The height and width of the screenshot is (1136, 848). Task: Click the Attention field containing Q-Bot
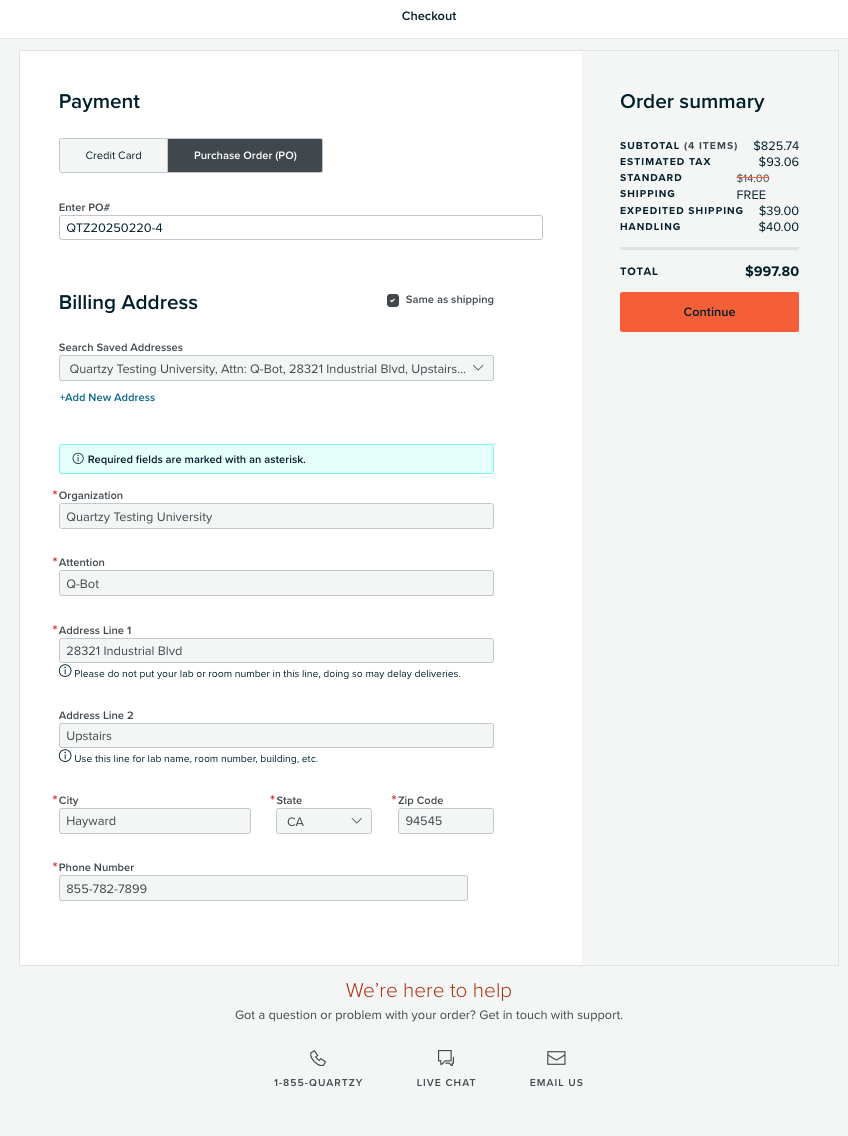click(276, 583)
